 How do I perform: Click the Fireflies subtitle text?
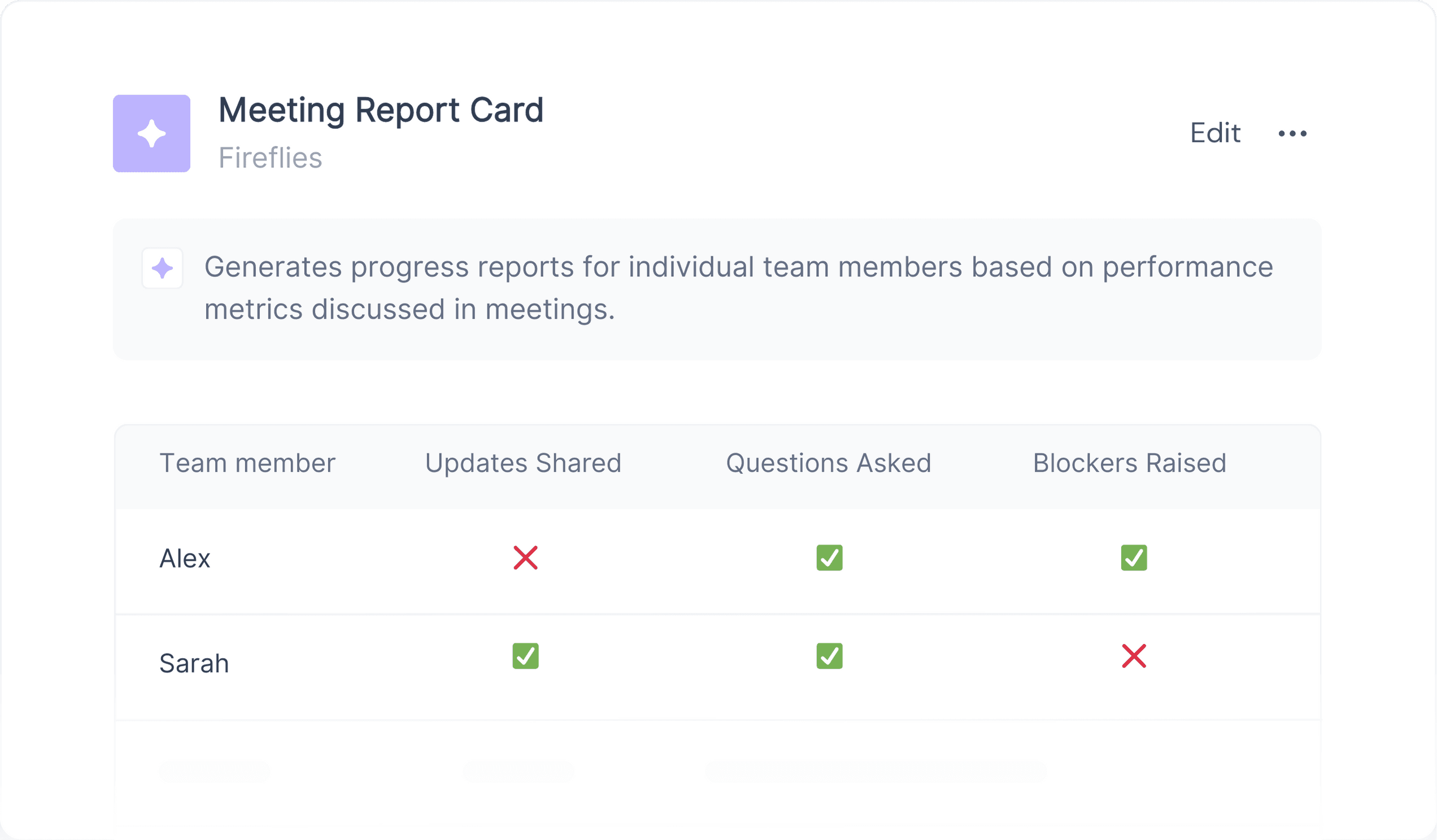pyautogui.click(x=271, y=158)
